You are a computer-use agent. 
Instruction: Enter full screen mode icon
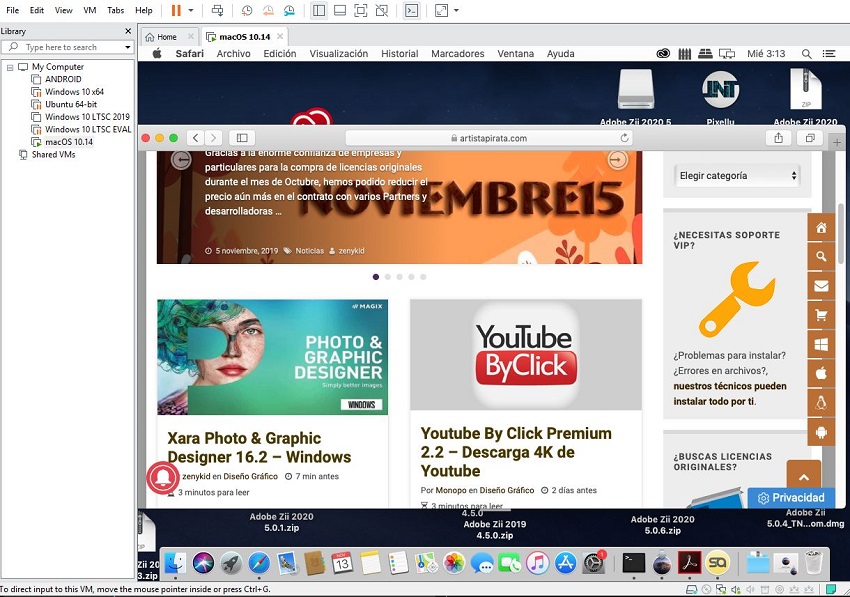pos(360,10)
